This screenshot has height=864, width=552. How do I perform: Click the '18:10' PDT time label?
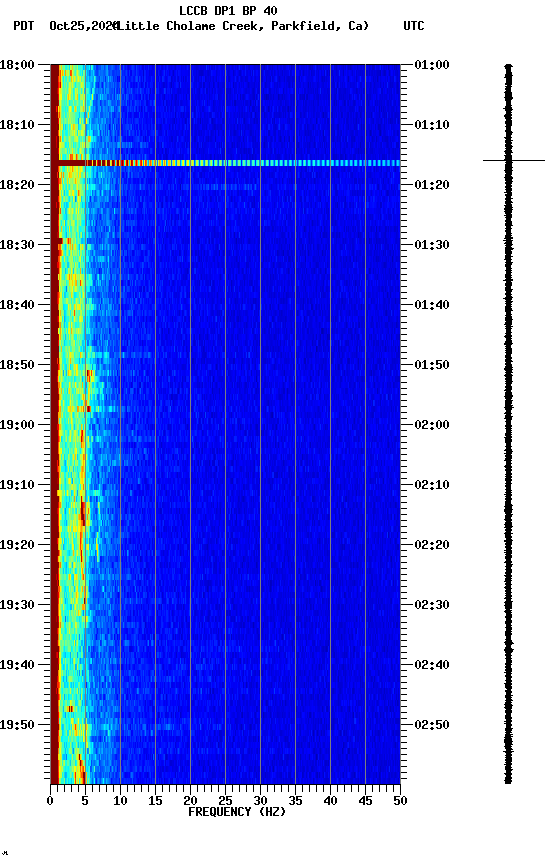(x=17, y=125)
